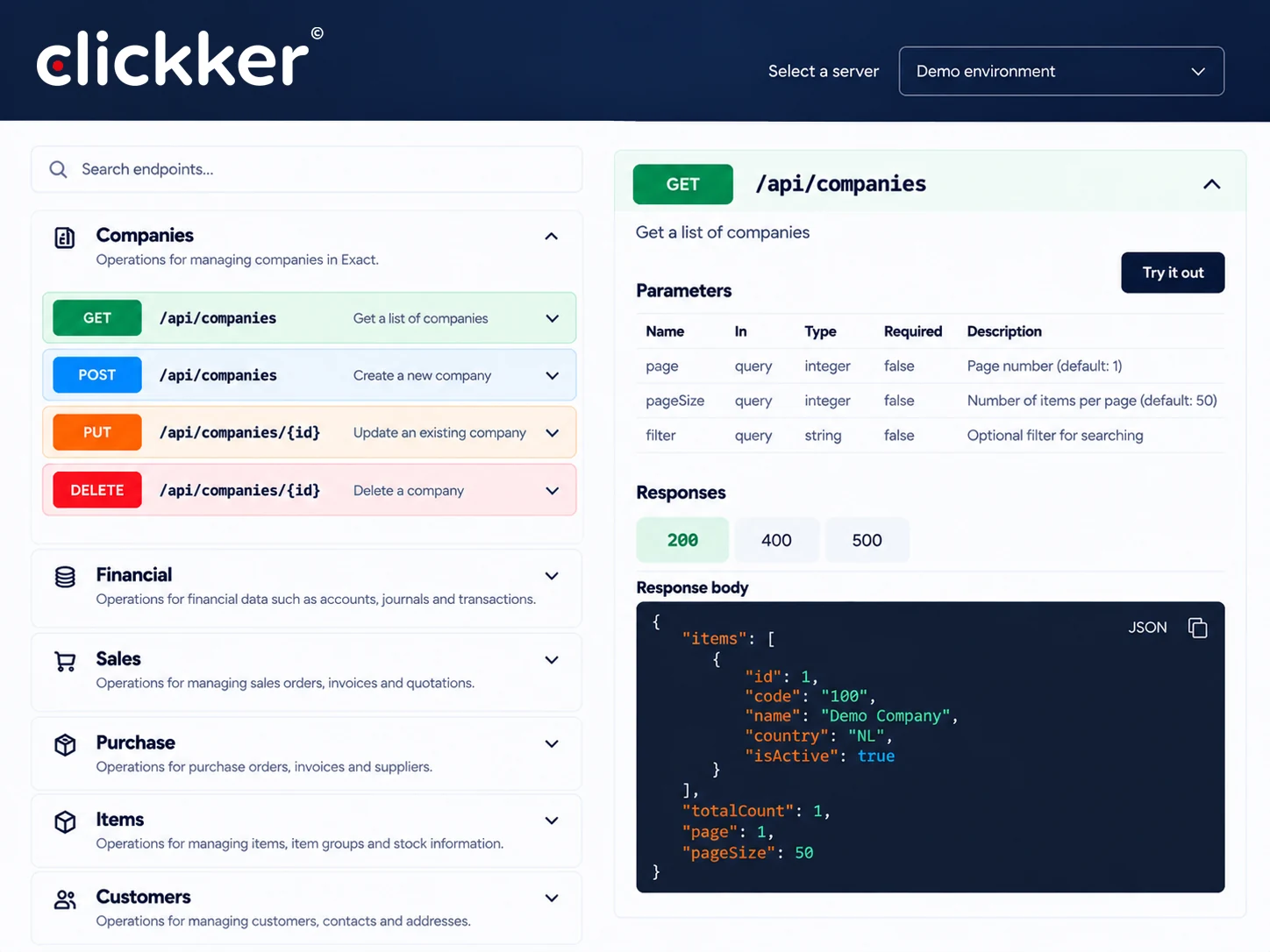Click the red DELETE method badge

97,490
